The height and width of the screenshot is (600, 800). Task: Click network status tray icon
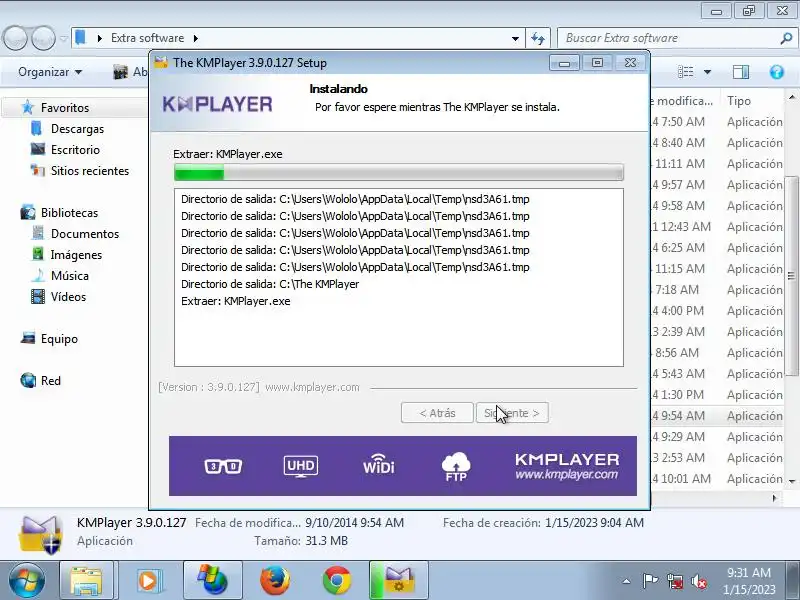click(675, 581)
